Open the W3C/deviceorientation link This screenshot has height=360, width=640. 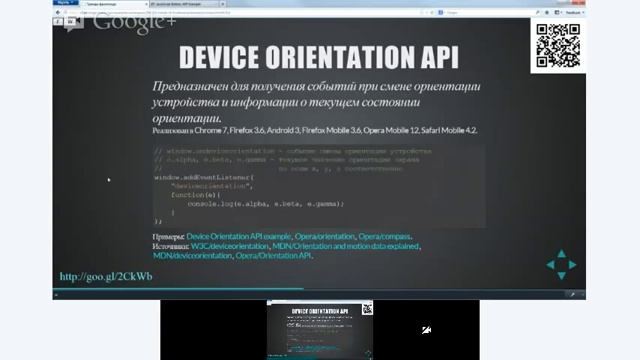[230, 246]
